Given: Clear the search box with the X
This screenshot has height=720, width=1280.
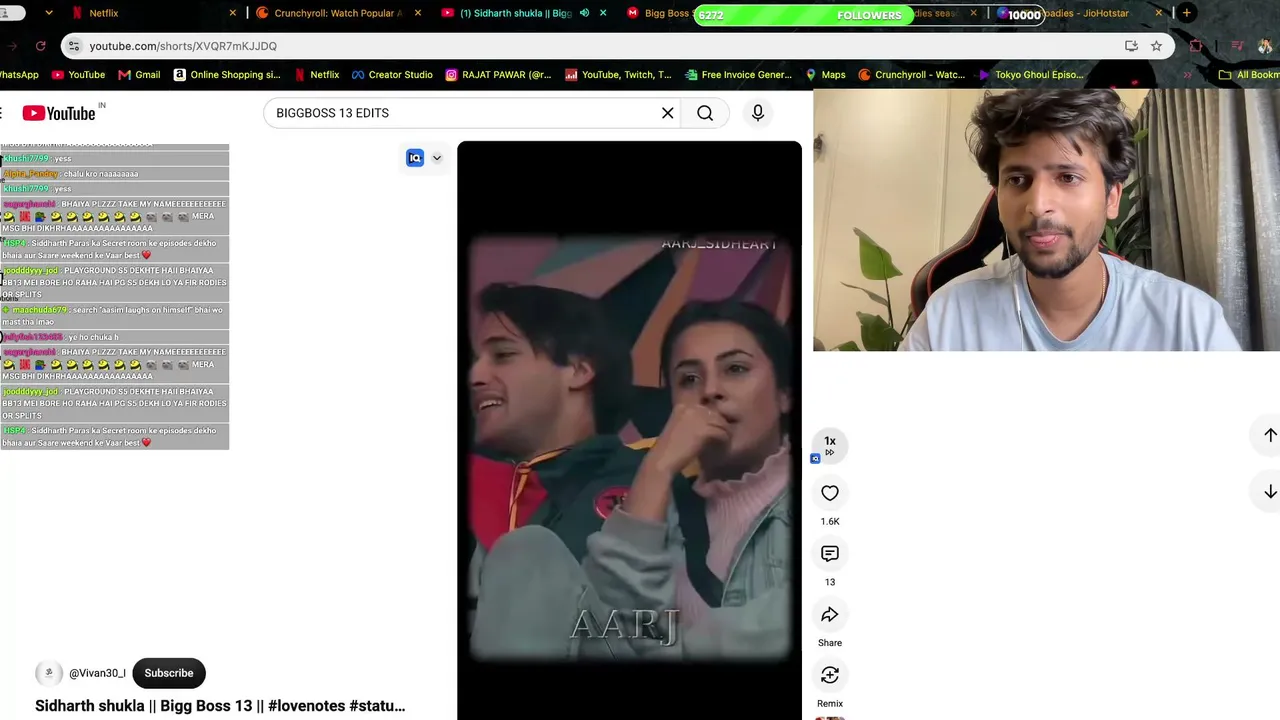Looking at the screenshot, I should [x=668, y=113].
